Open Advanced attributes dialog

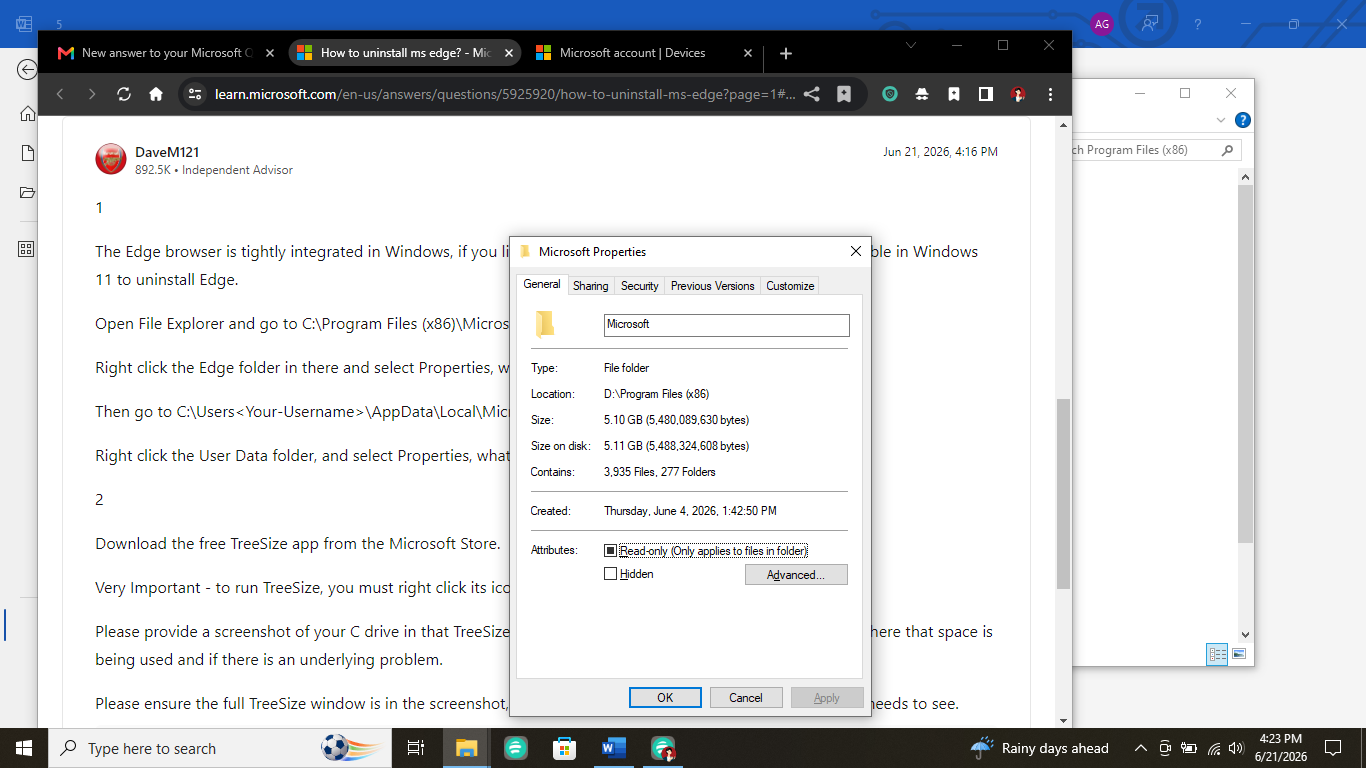point(796,575)
